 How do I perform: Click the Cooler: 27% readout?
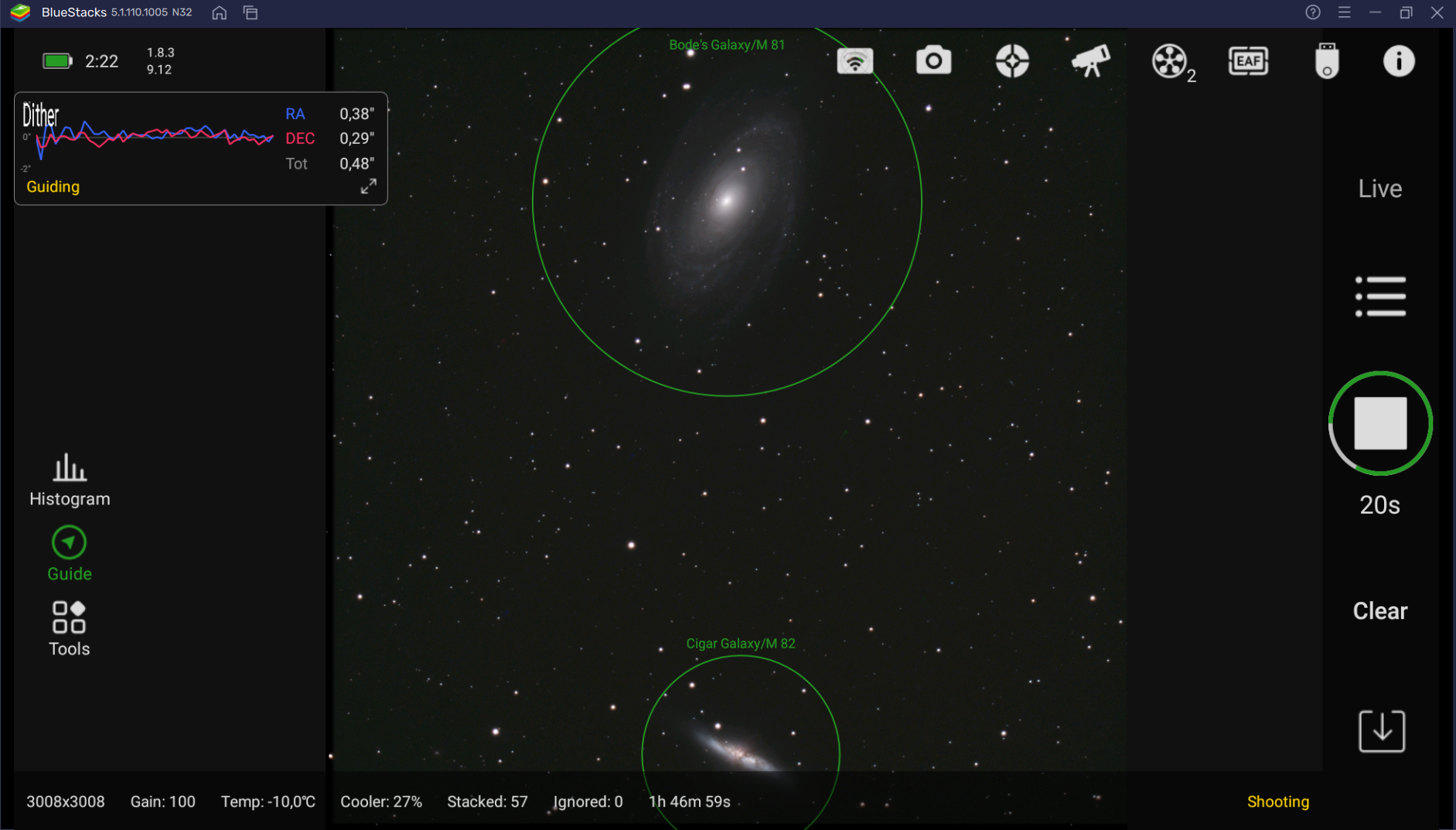tap(381, 802)
